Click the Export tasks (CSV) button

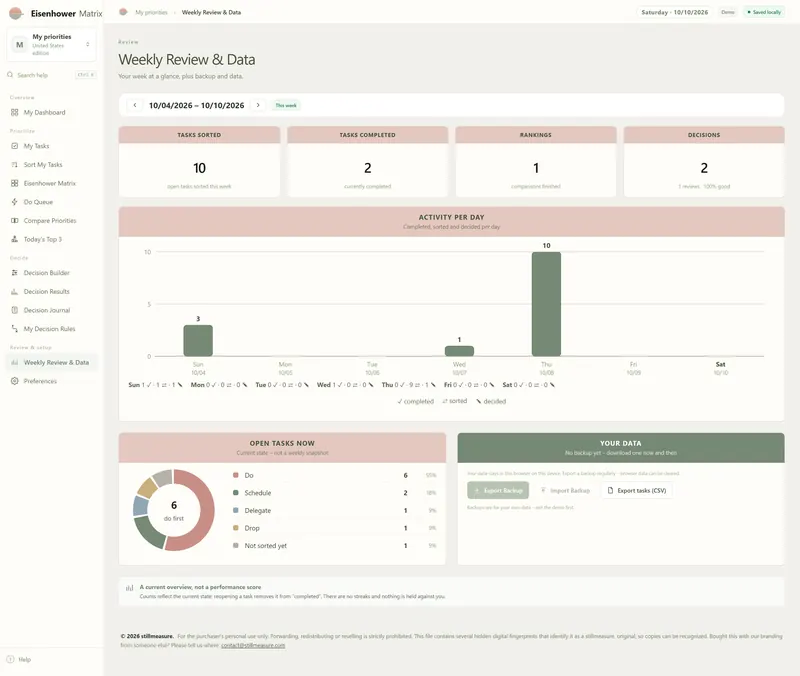point(637,490)
